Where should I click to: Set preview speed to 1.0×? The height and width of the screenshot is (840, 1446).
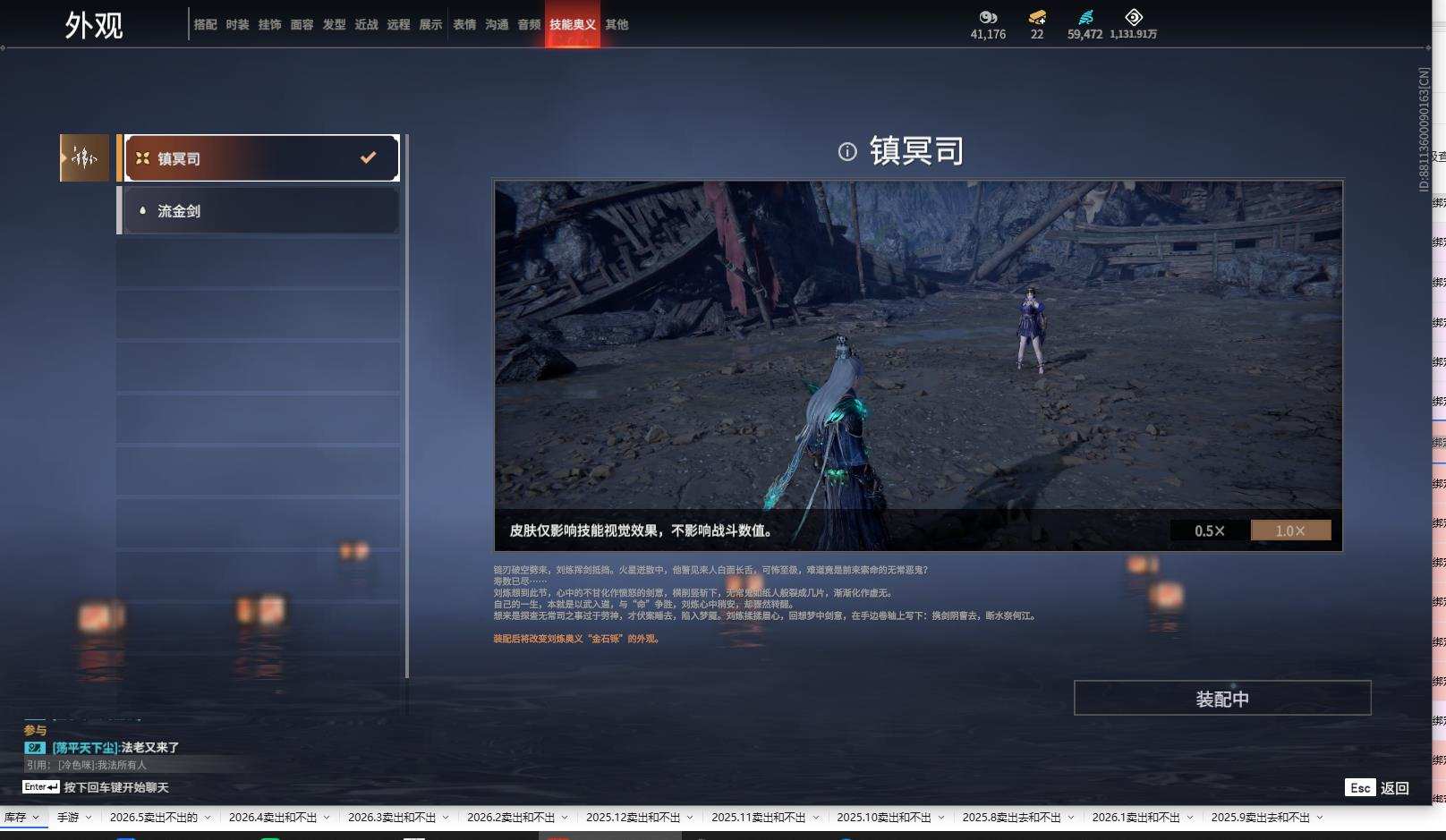point(1290,530)
